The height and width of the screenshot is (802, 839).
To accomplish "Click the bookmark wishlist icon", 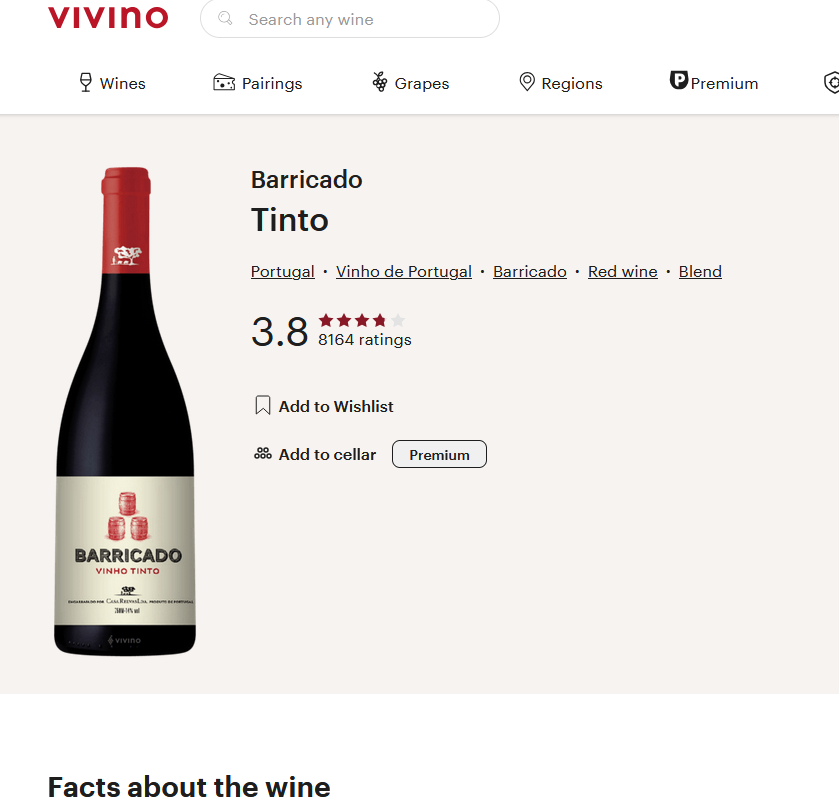I will [x=263, y=405].
